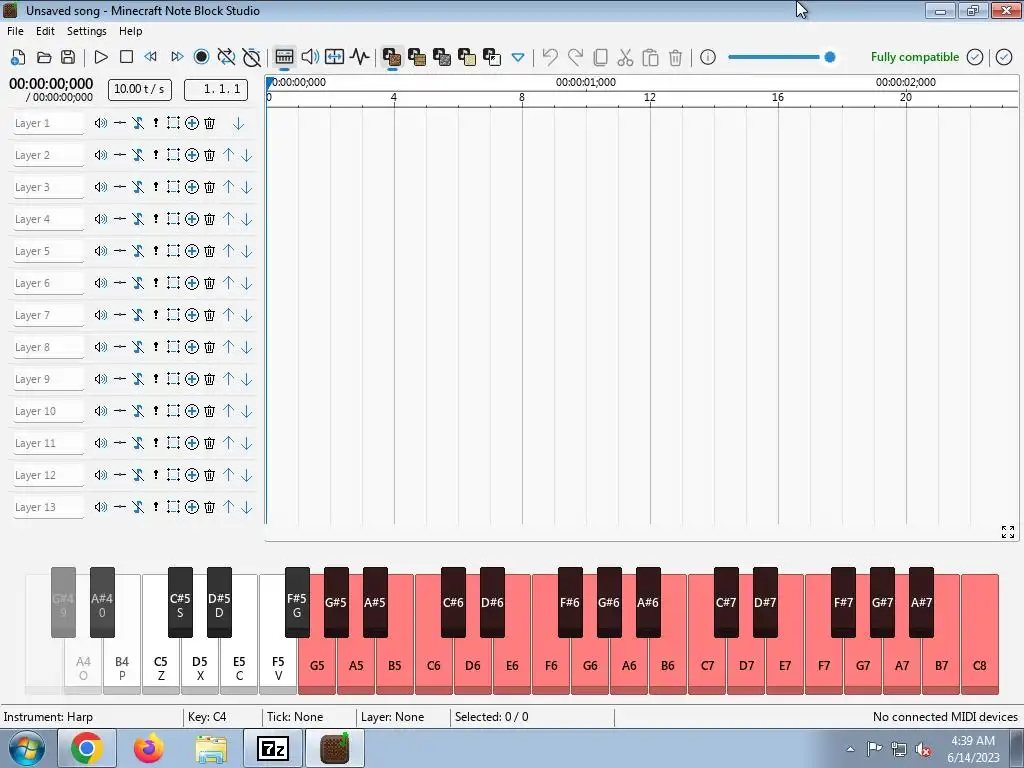Toggle looping with the crossed loop icon
This screenshot has width=1024, height=768.
tap(227, 57)
